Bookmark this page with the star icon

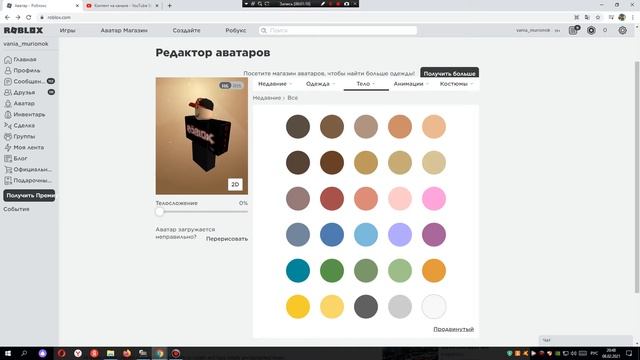click(x=598, y=18)
